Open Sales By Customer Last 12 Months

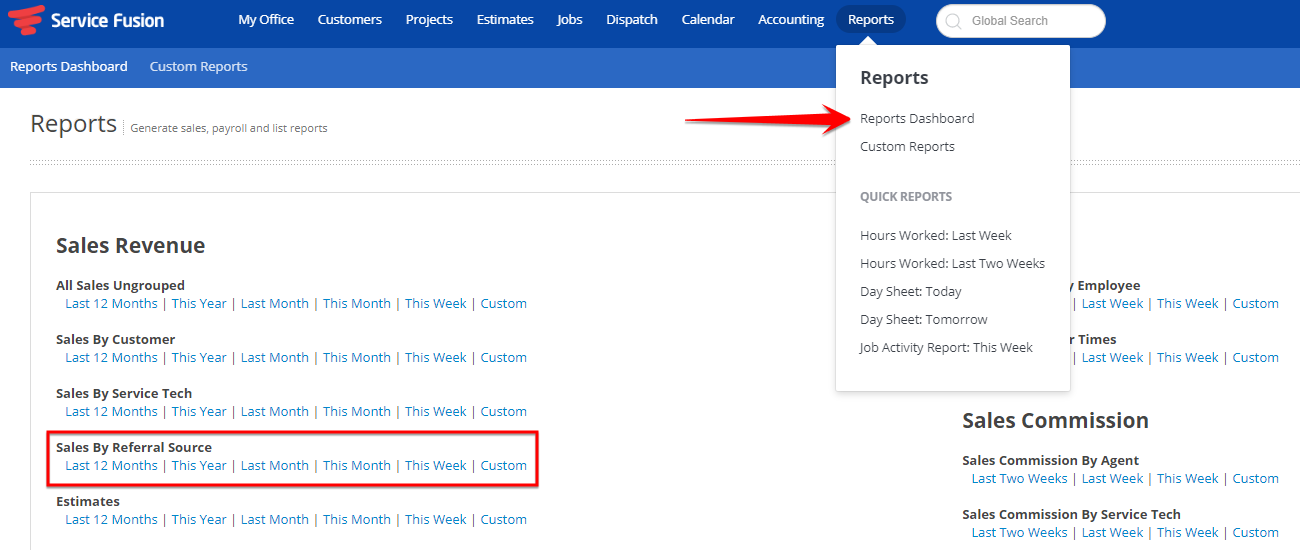[x=111, y=358]
